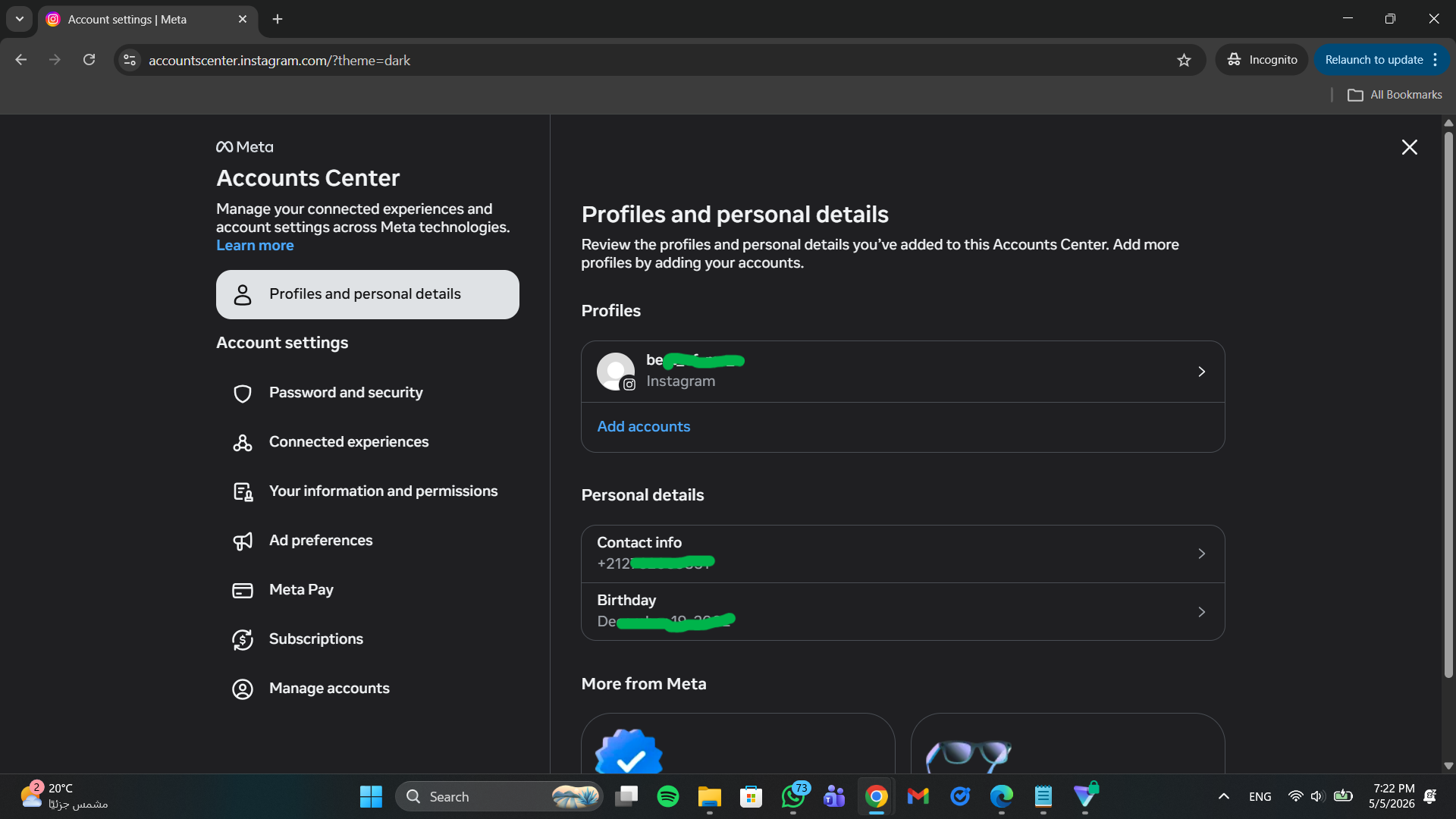Screen dimensions: 1456x819
Task: Reload the current page
Action: 89,60
